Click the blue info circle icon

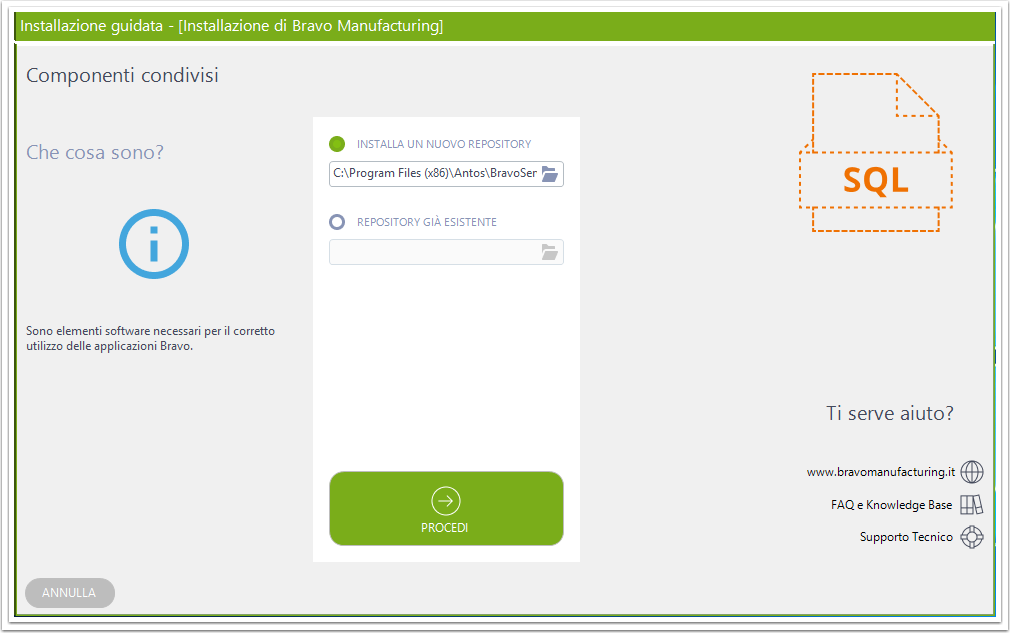(x=154, y=244)
